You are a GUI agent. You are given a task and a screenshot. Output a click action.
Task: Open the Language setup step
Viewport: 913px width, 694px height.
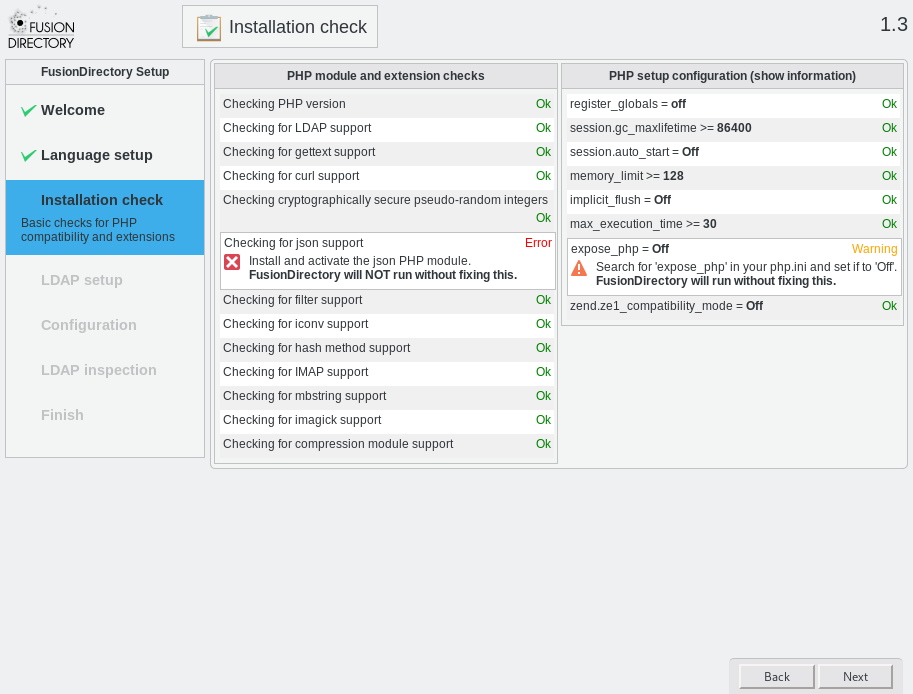coord(97,155)
